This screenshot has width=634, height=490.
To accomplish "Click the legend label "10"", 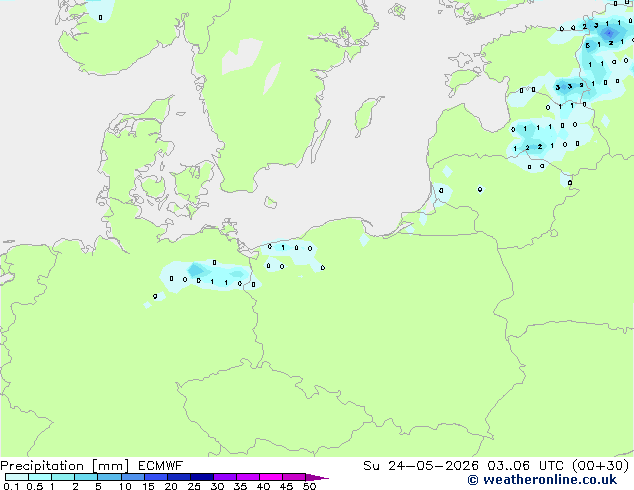I will click(x=125, y=486).
